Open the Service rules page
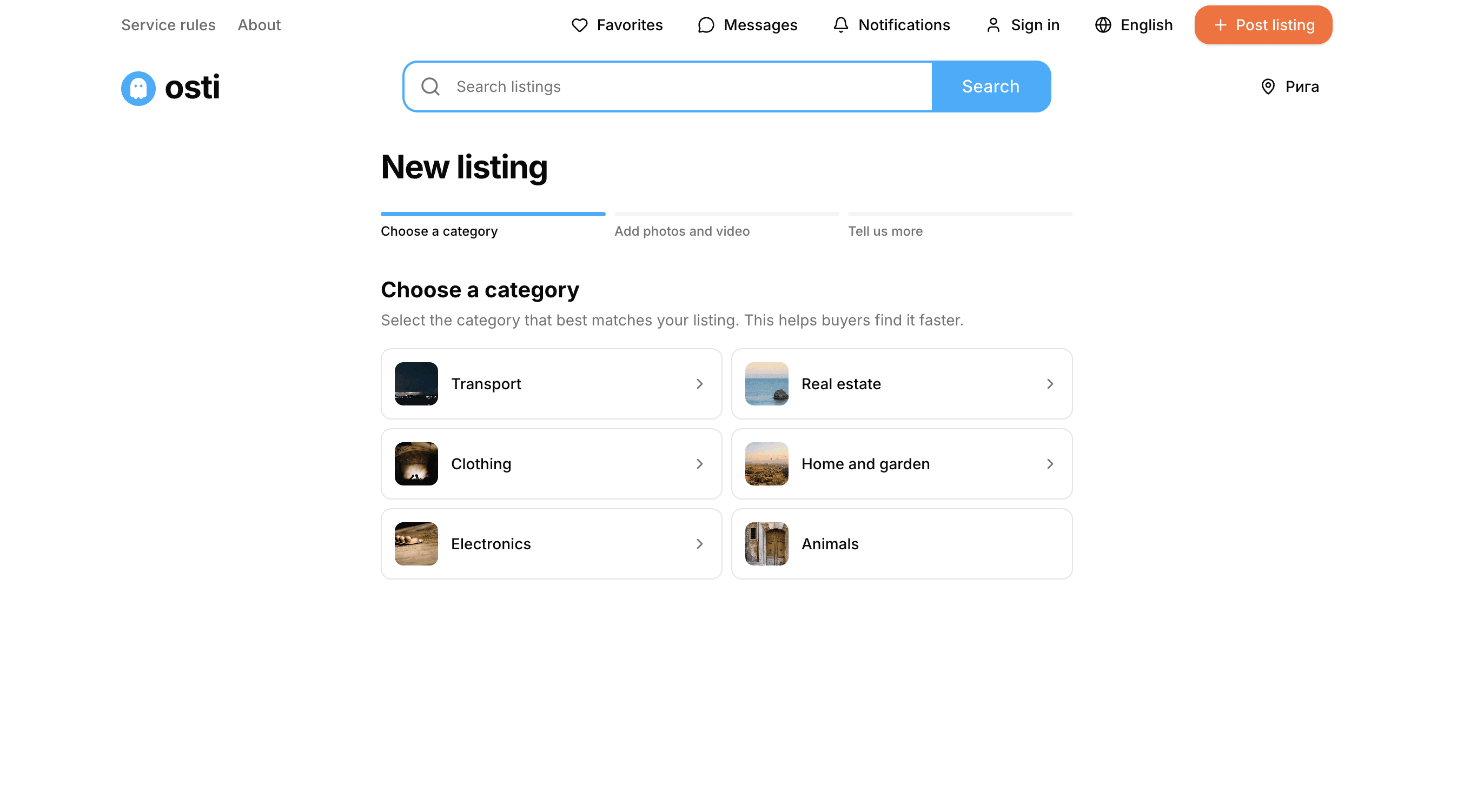This screenshot has height=812, width=1457. pyautogui.click(x=168, y=25)
